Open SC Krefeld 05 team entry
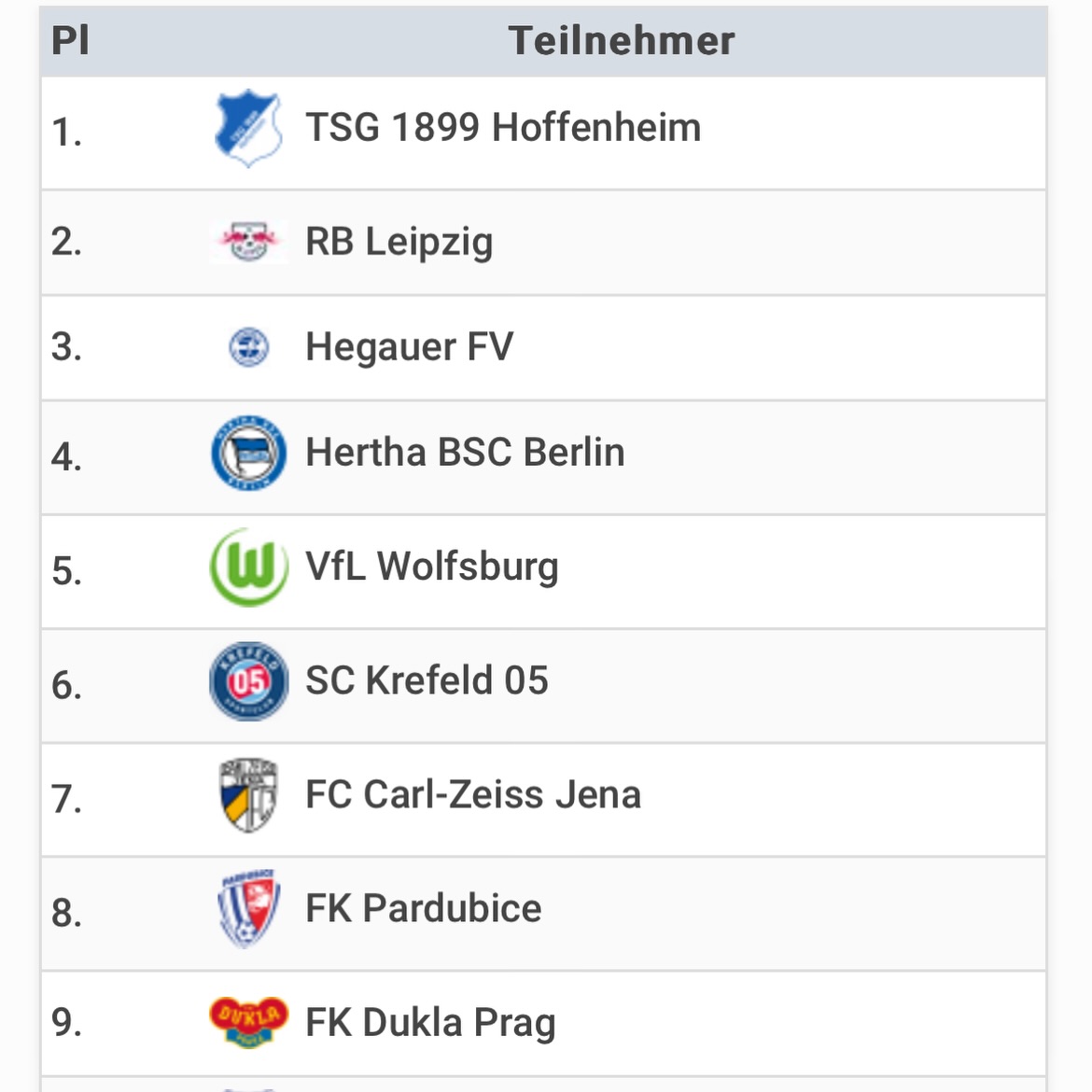1092x1092 pixels. pos(427,680)
